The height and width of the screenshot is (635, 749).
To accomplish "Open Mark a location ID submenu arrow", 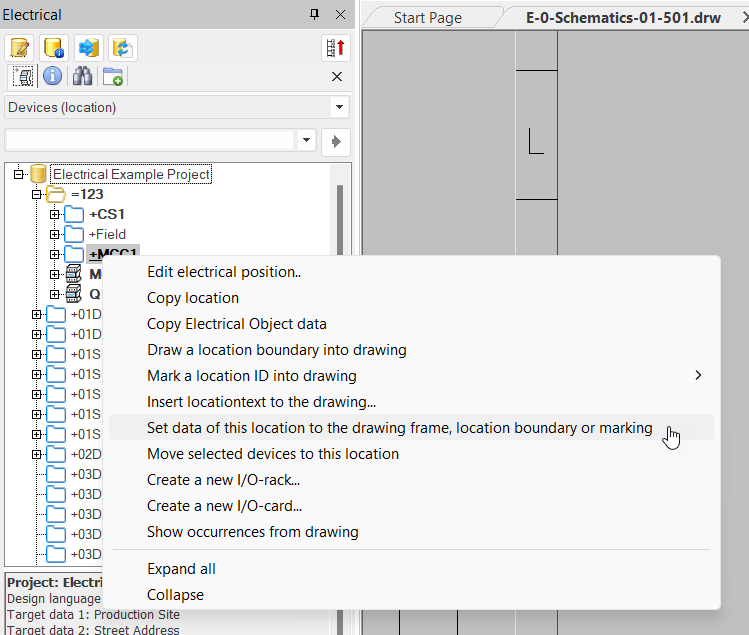I will [x=698, y=376].
